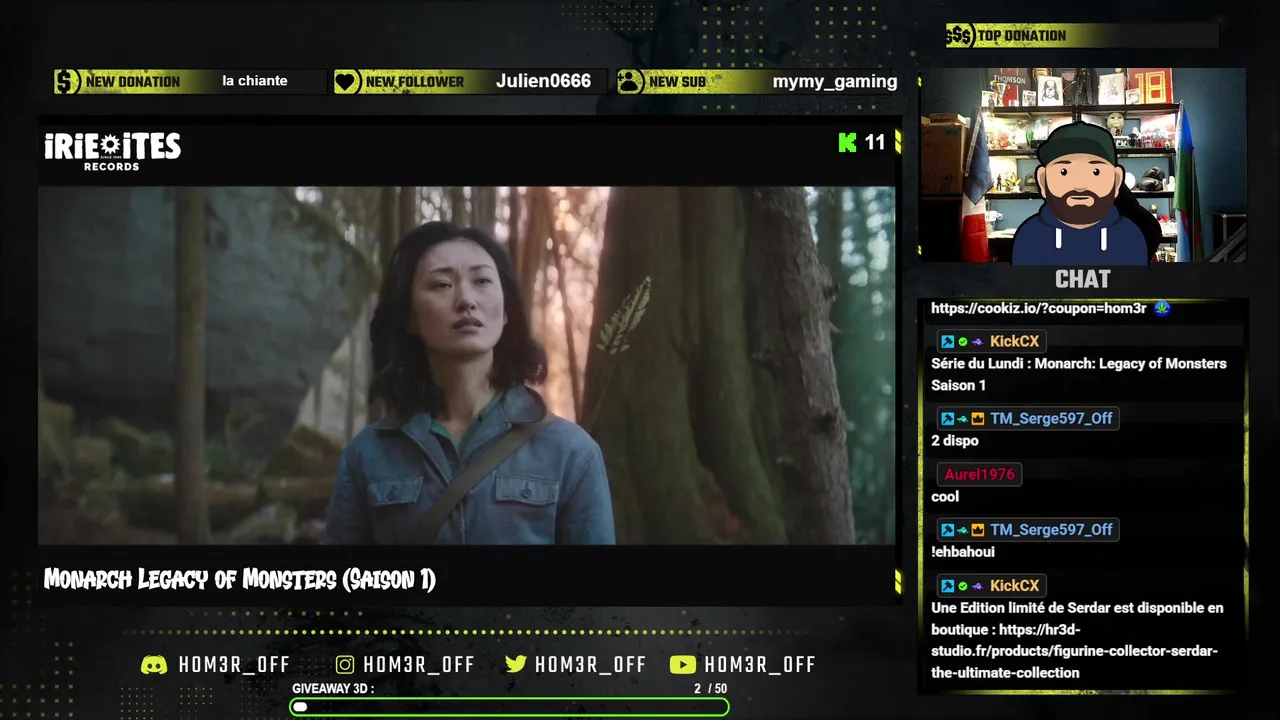
Task: Click the giveaway 3D progress bar
Action: pos(509,707)
